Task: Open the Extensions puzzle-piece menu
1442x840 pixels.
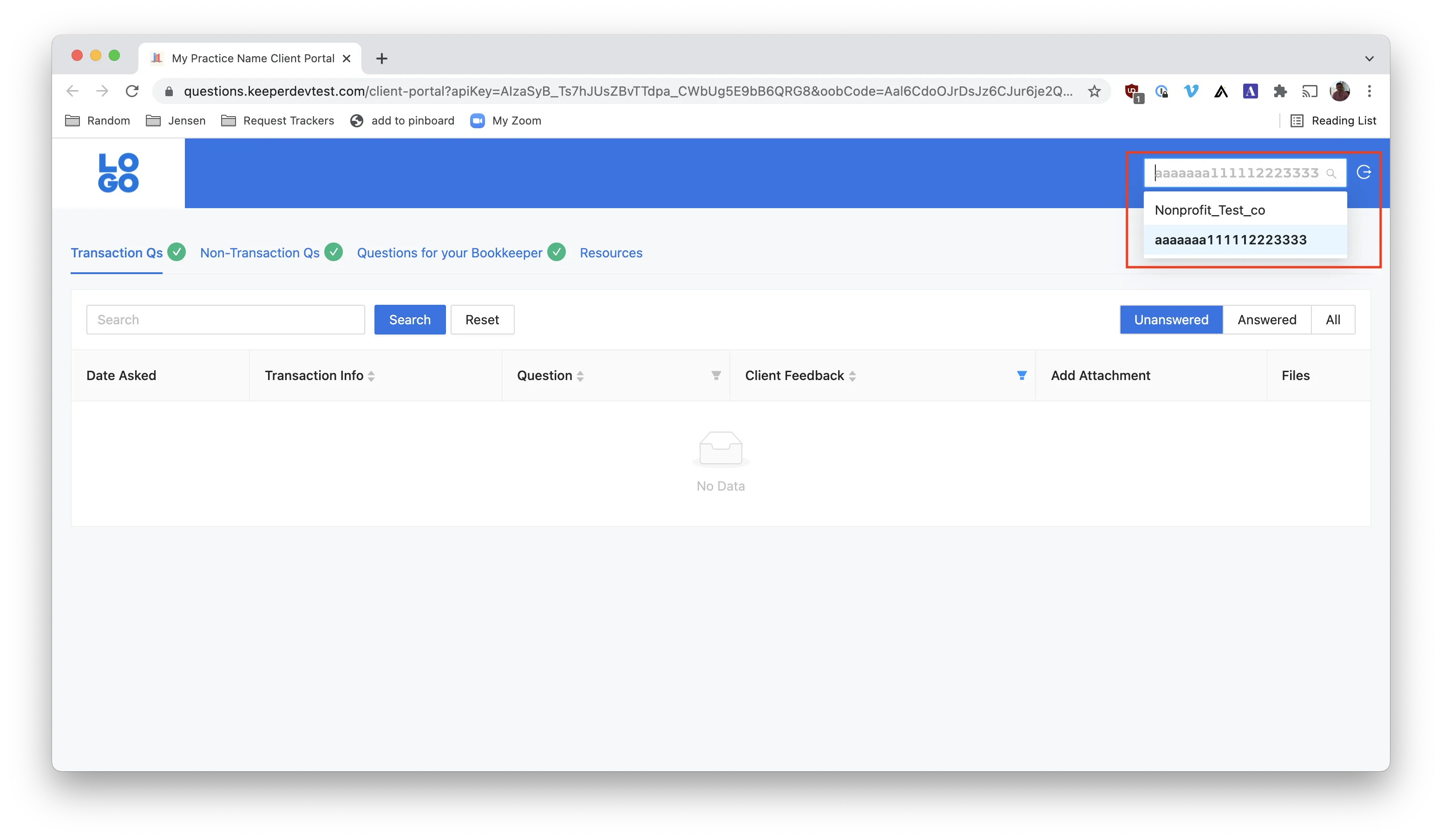Action: click(x=1280, y=91)
